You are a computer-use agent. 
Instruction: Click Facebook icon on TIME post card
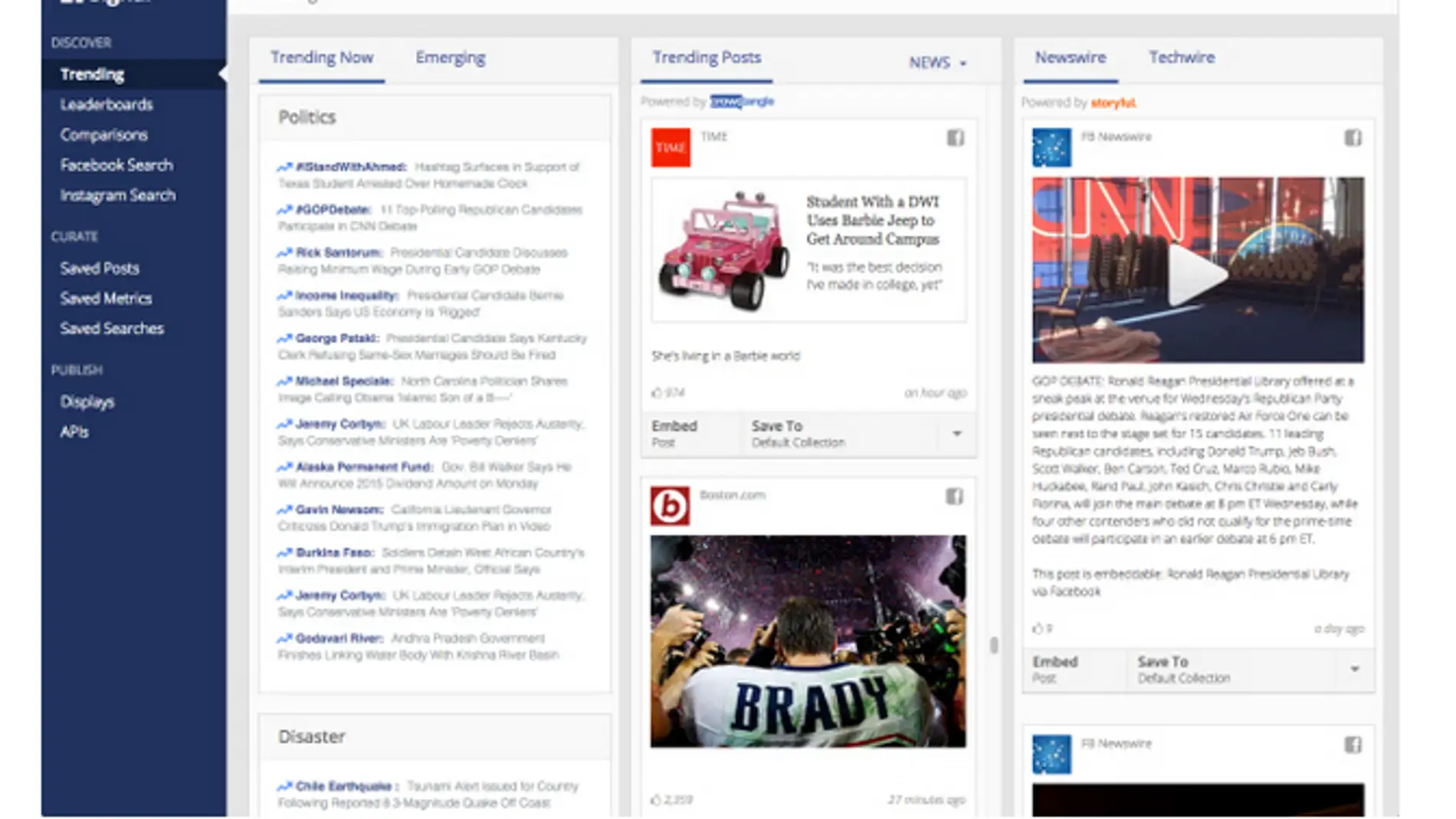pos(955,138)
